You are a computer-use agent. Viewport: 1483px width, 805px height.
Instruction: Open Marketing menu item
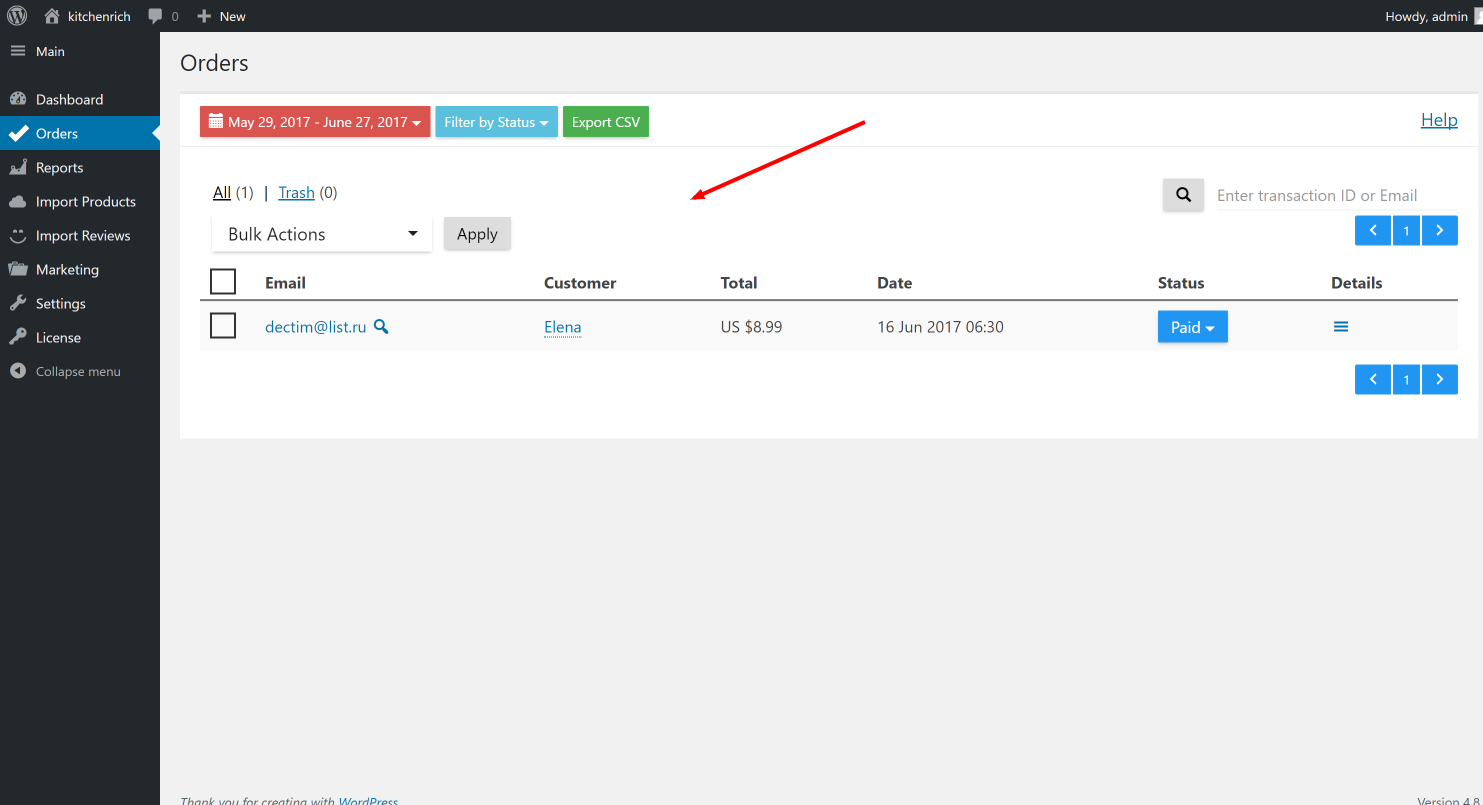click(80, 269)
